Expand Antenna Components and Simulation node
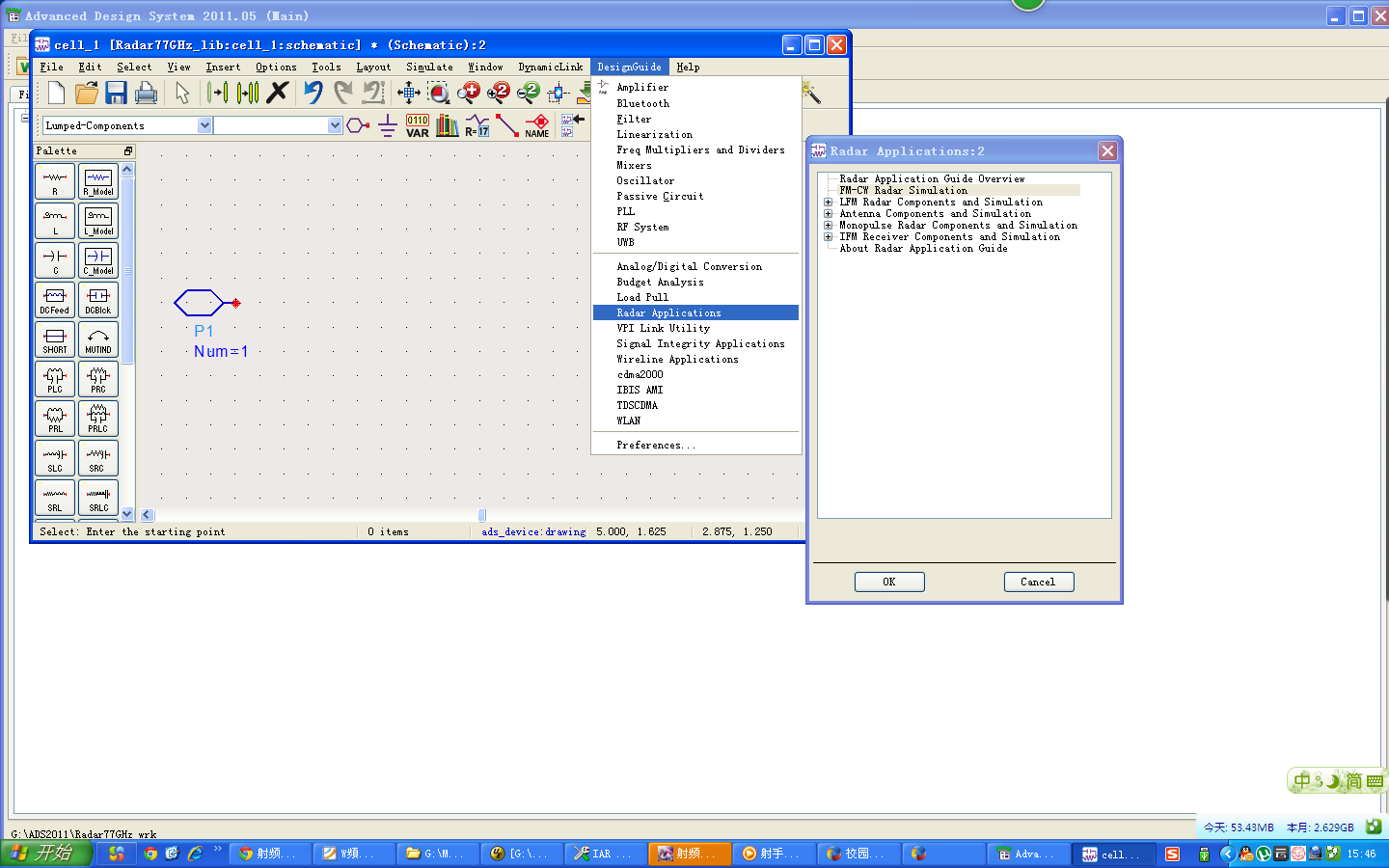 click(828, 213)
